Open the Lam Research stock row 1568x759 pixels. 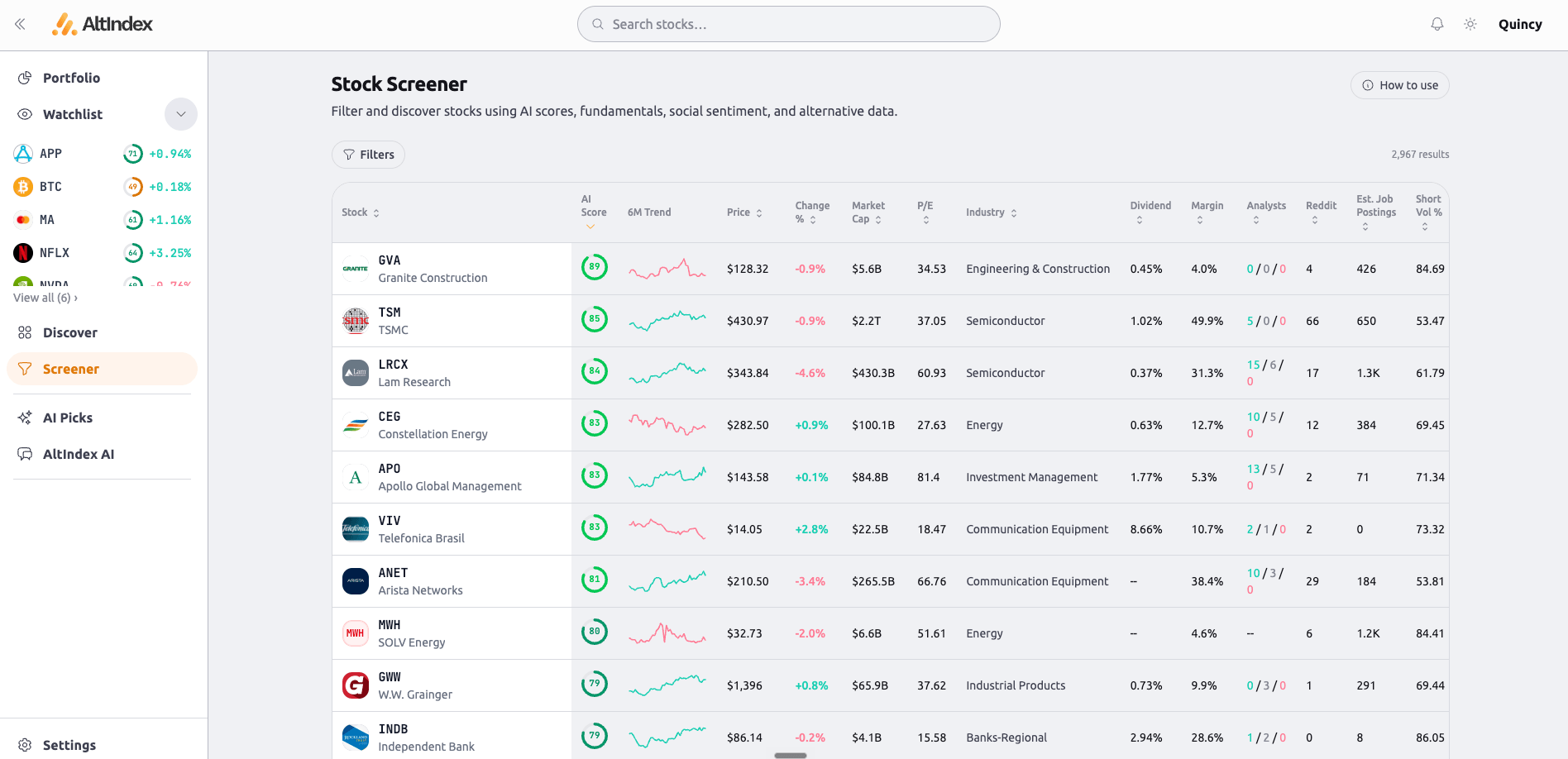[x=891, y=373]
